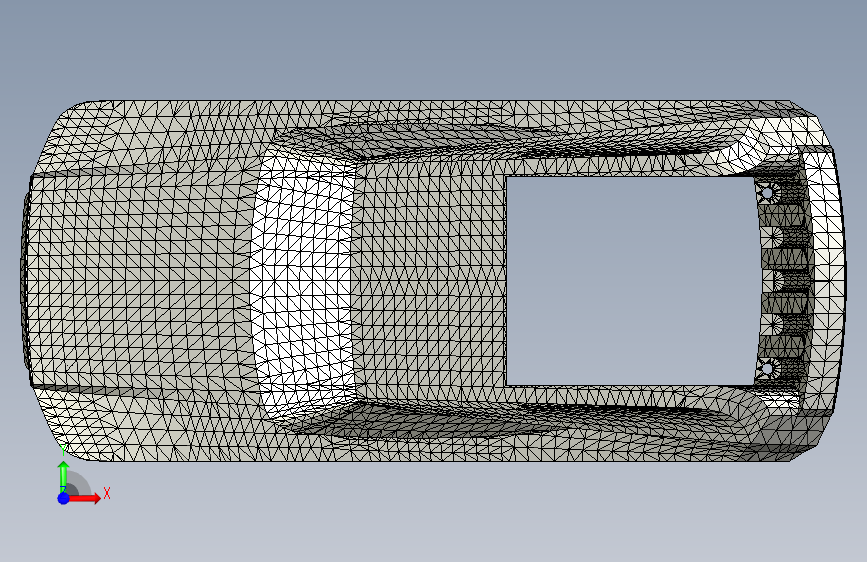
Task: Click the blue Z axis ball on triad
Action: pos(63,498)
